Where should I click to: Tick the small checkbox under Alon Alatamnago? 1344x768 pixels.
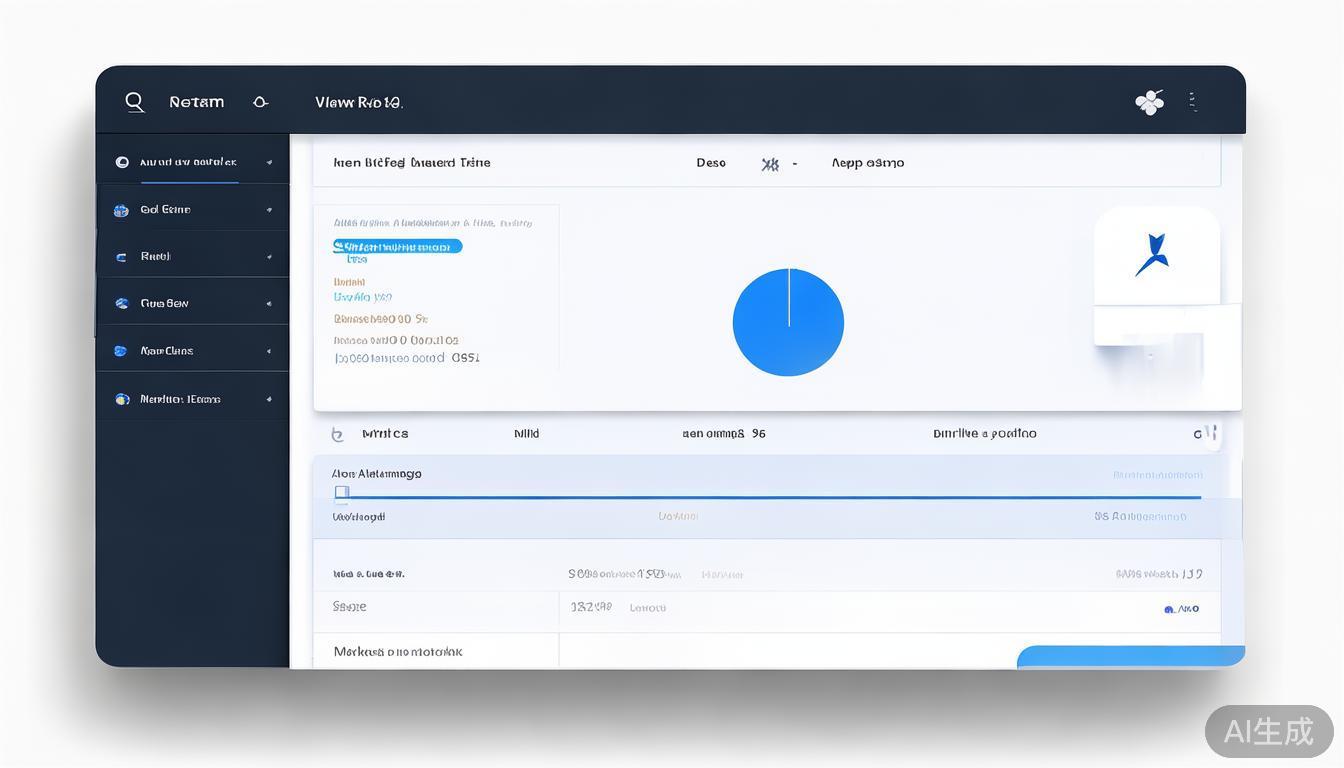point(341,492)
